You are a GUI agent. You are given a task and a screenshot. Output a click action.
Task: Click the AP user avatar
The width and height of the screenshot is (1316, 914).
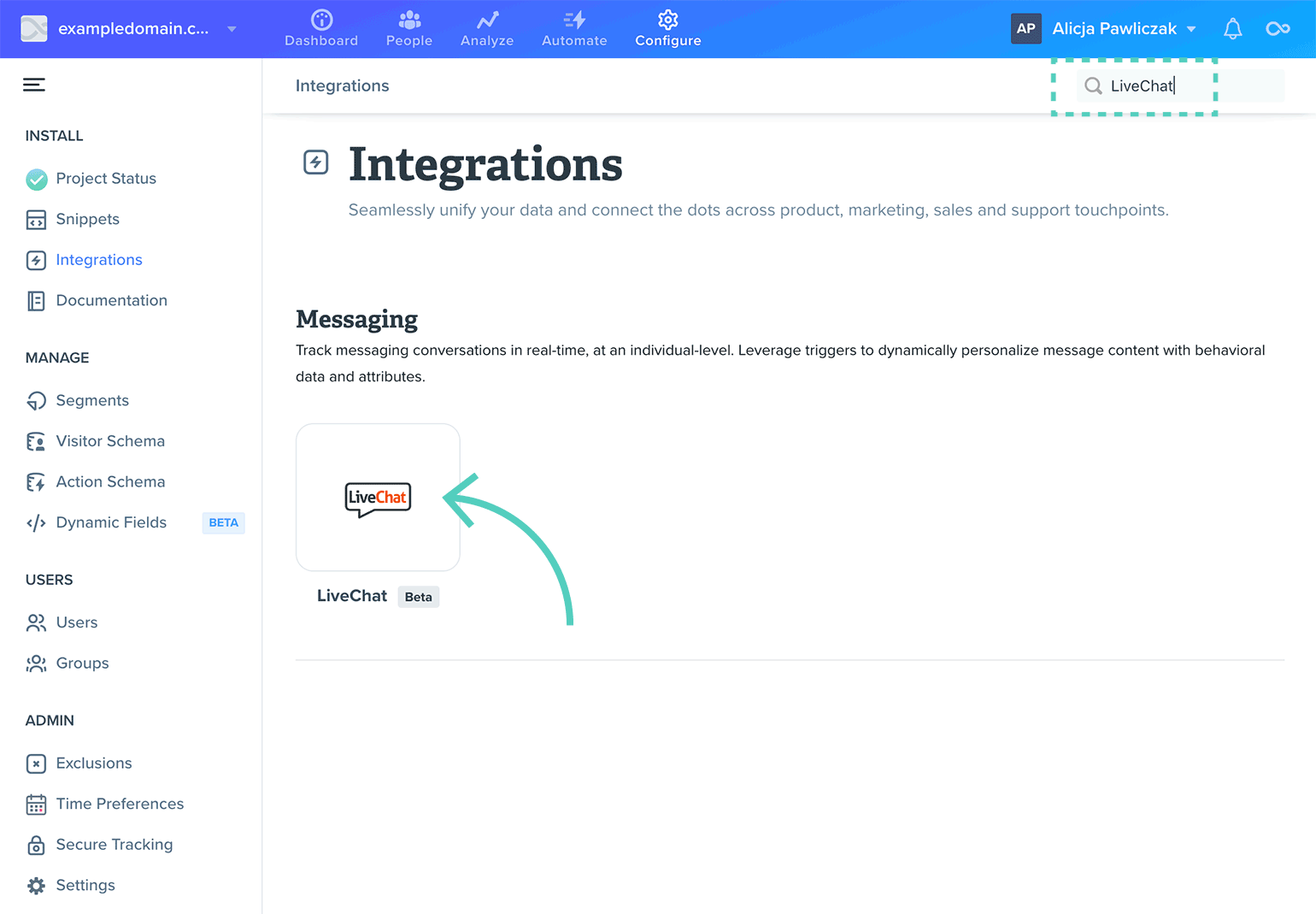[1026, 28]
